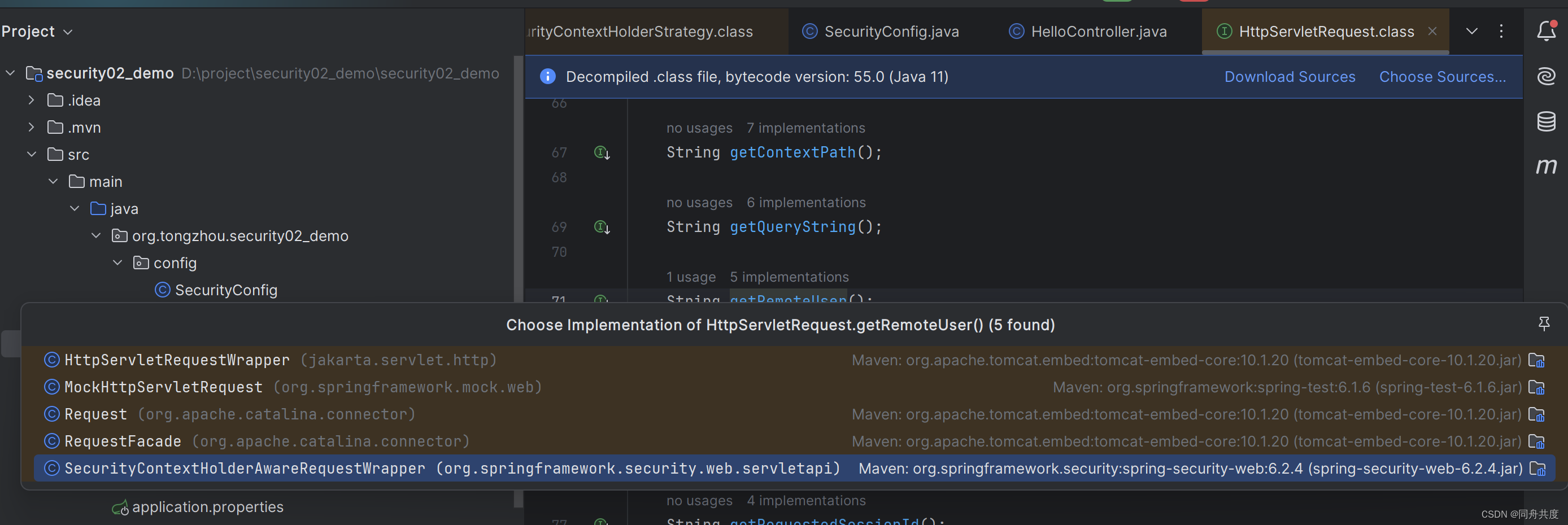Collapse the java folder
The height and width of the screenshot is (525, 1568).
tap(75, 209)
